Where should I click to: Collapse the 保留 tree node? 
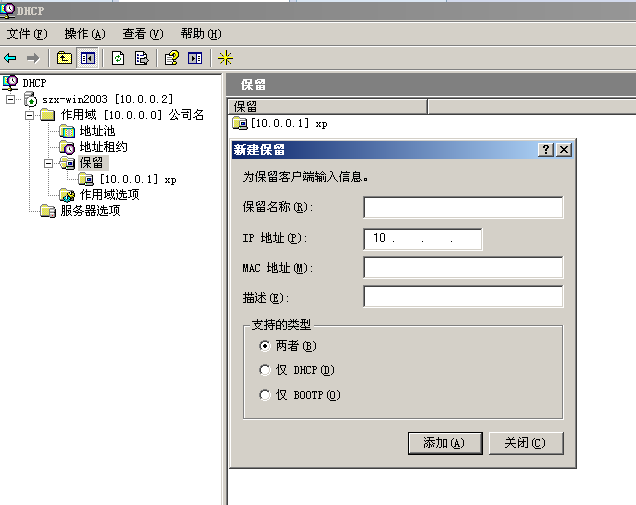pyautogui.click(x=48, y=163)
